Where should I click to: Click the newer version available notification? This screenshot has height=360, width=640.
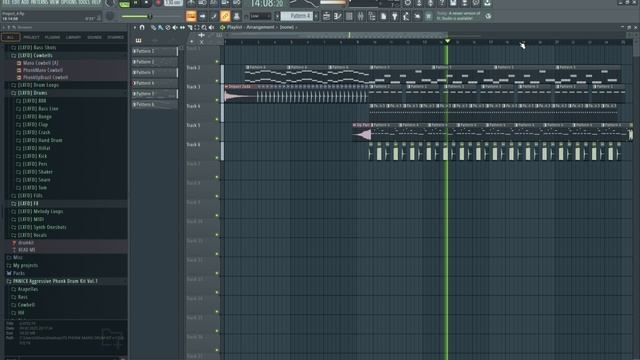(459, 16)
